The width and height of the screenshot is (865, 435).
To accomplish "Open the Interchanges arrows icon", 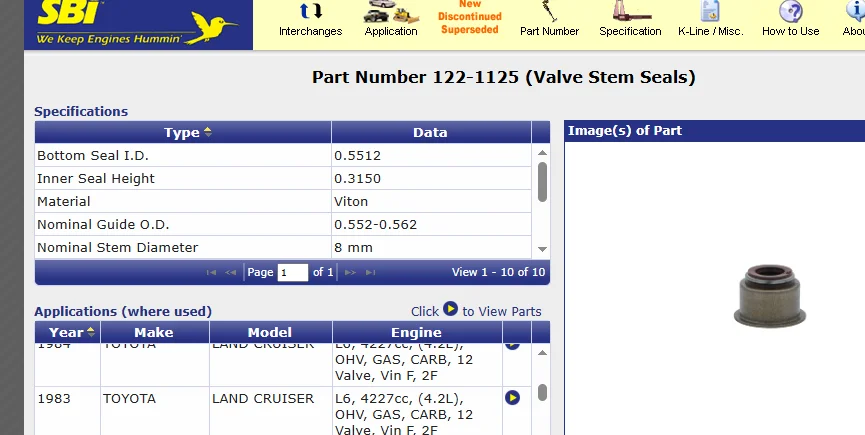I will coord(311,11).
